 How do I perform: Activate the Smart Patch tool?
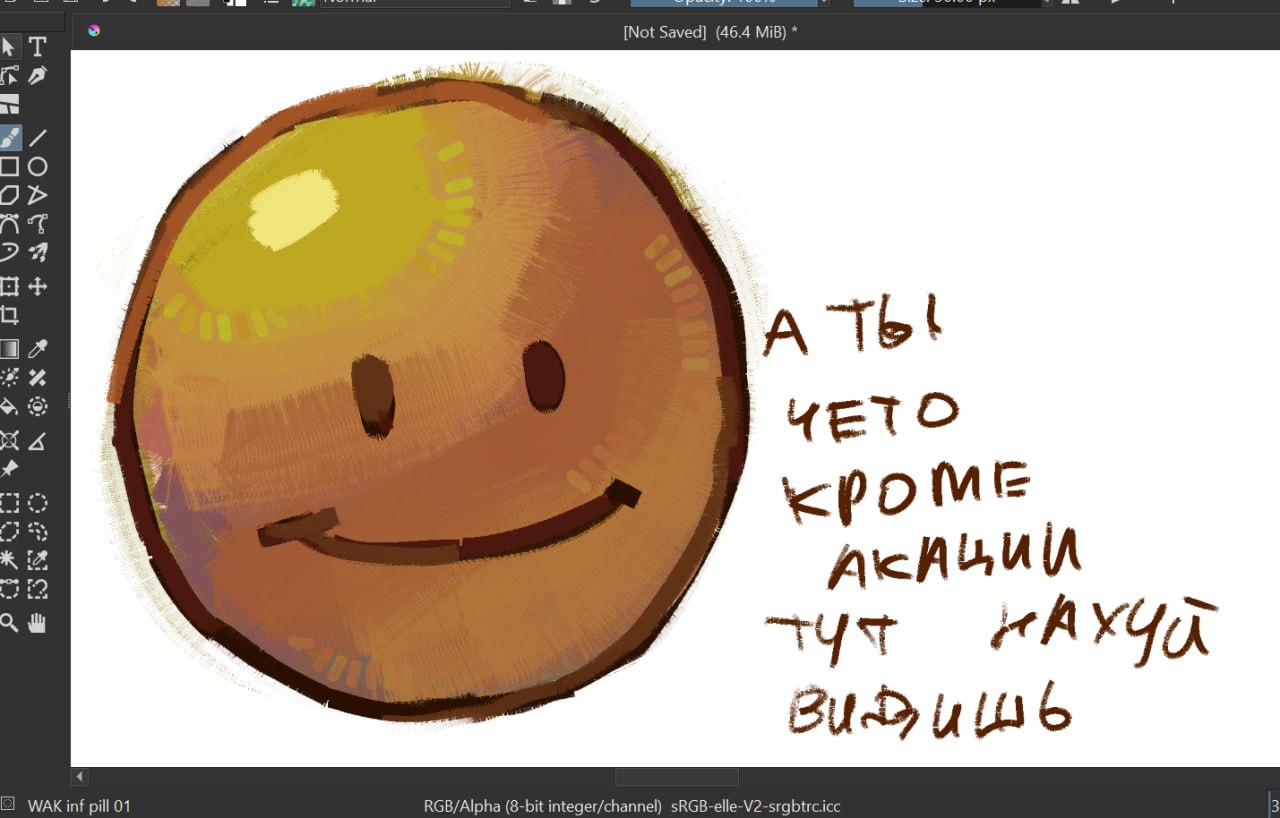pyautogui.click(x=37, y=377)
